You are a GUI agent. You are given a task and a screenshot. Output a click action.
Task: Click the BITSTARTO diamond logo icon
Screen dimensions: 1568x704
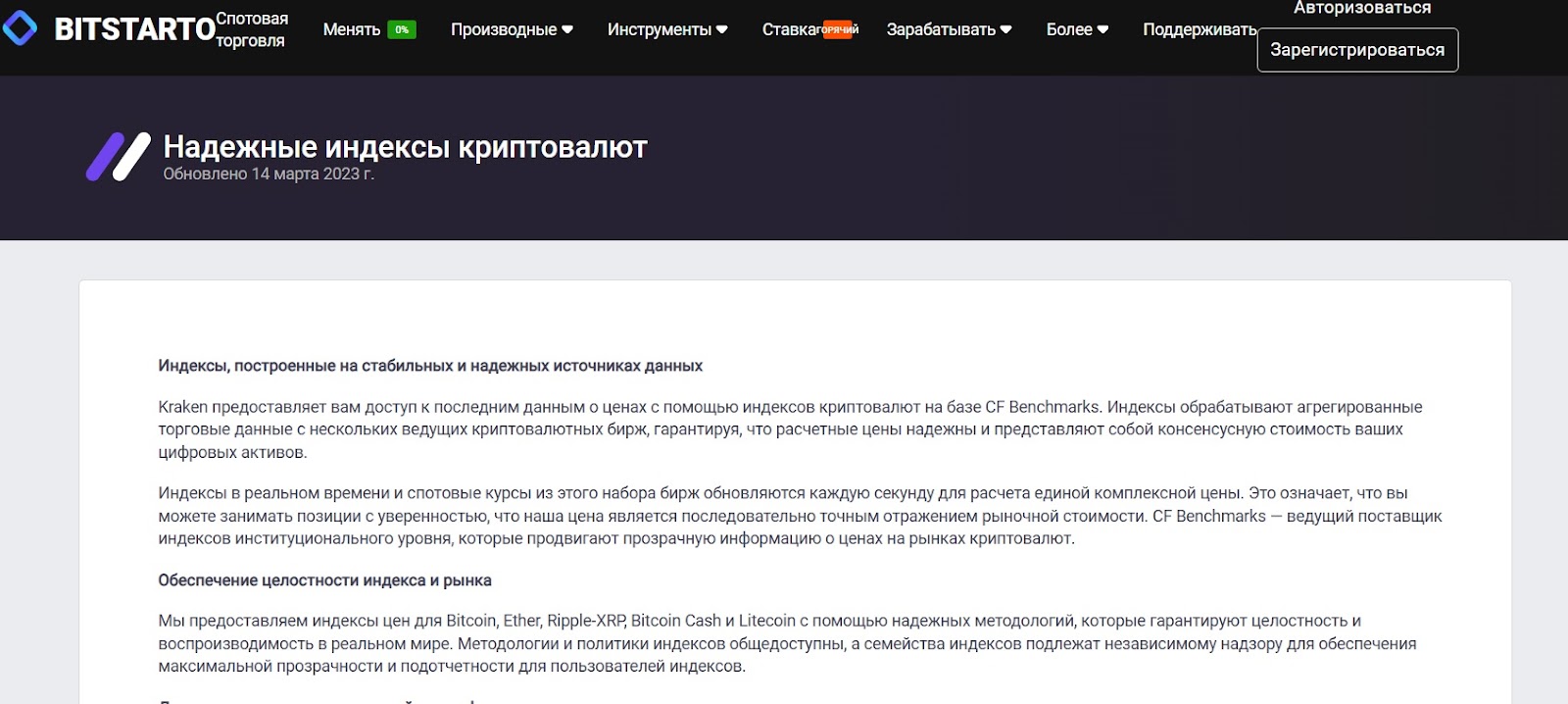pos(20,28)
